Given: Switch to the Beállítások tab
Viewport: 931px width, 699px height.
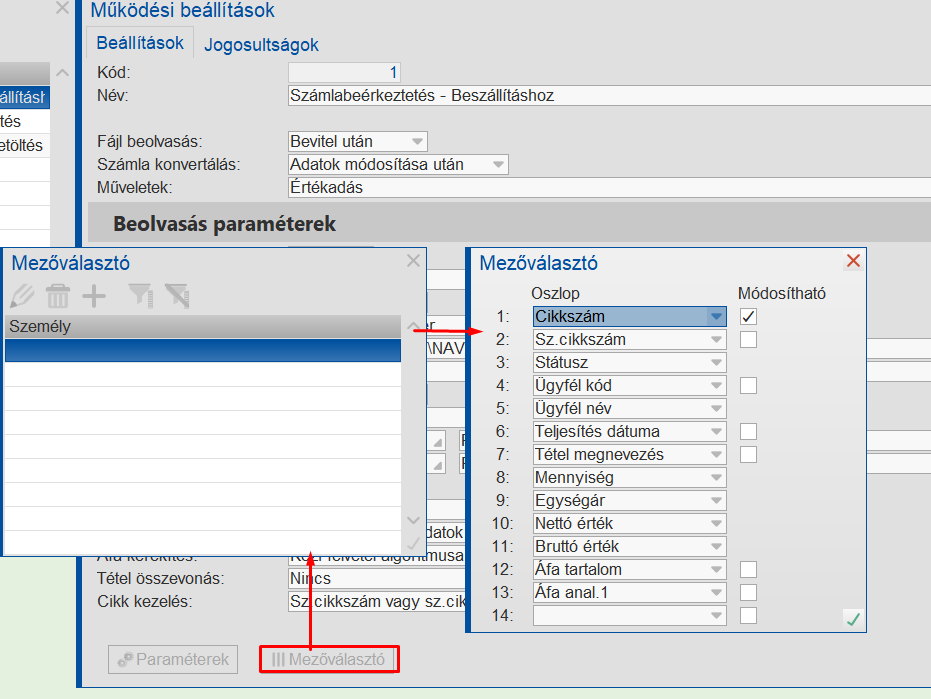Looking at the screenshot, I should [140, 43].
